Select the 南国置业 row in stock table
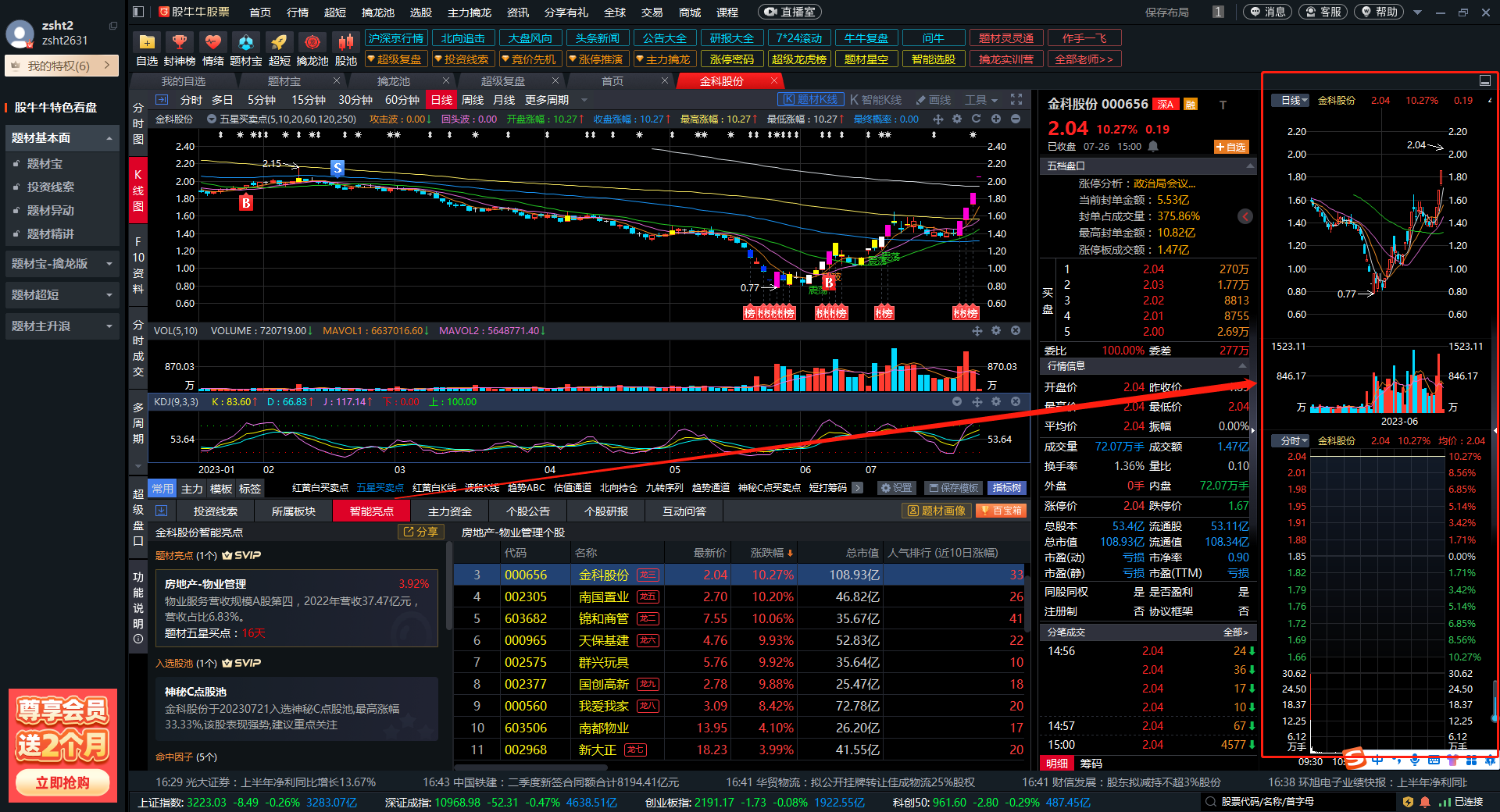 tap(740, 597)
